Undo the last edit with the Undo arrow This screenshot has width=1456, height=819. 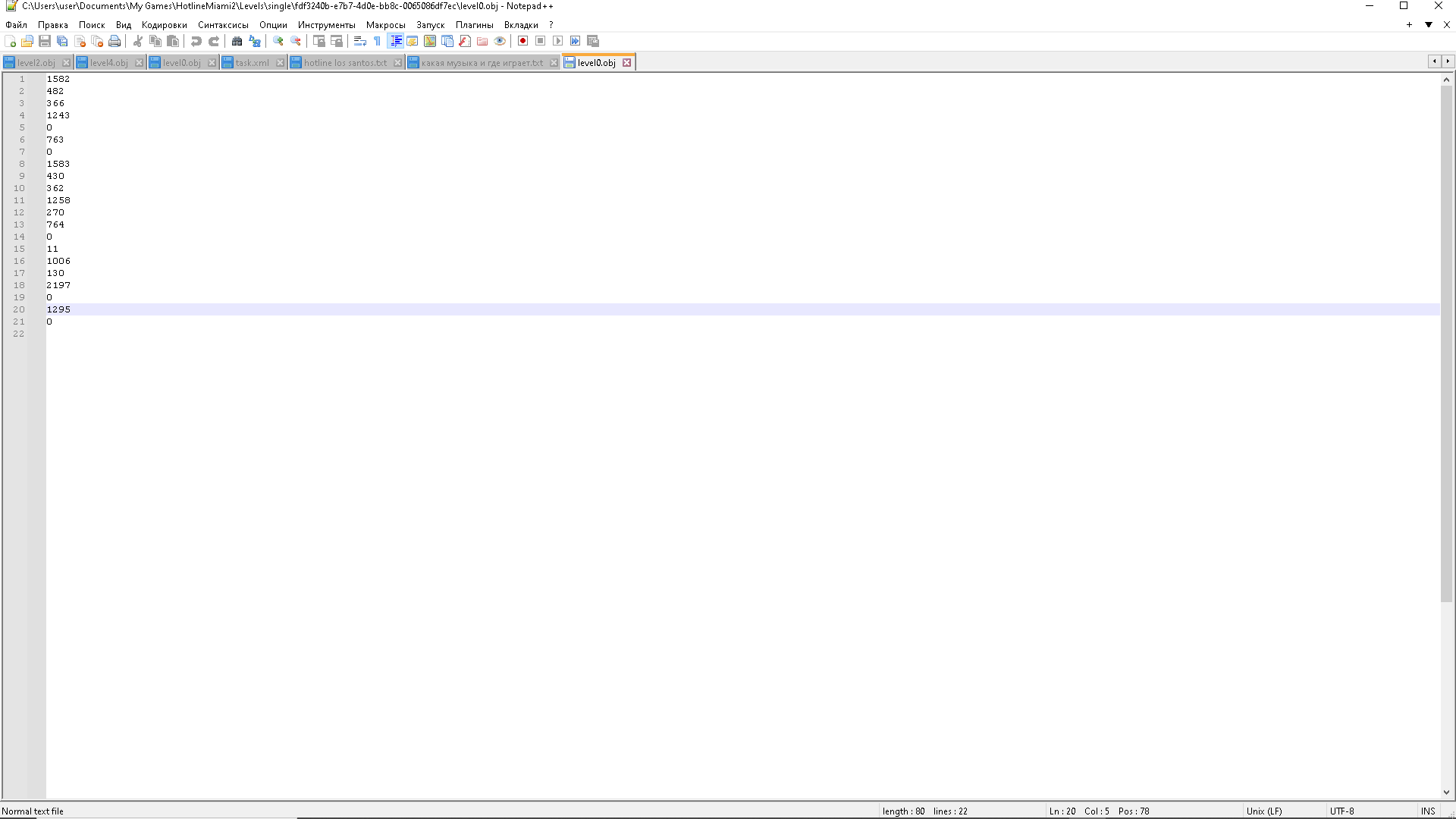point(196,41)
